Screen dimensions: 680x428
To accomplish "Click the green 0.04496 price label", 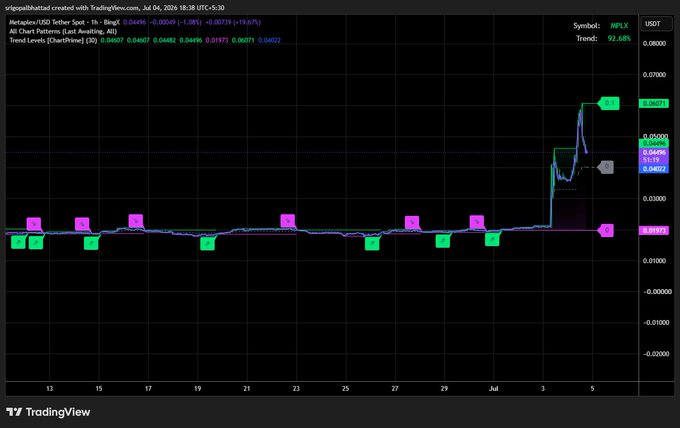I will pos(654,144).
